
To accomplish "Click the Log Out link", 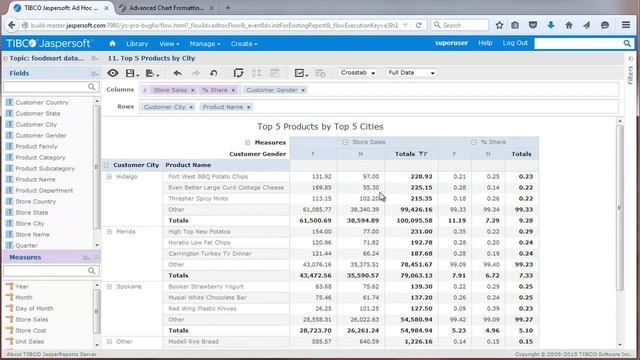I will (515, 43).
